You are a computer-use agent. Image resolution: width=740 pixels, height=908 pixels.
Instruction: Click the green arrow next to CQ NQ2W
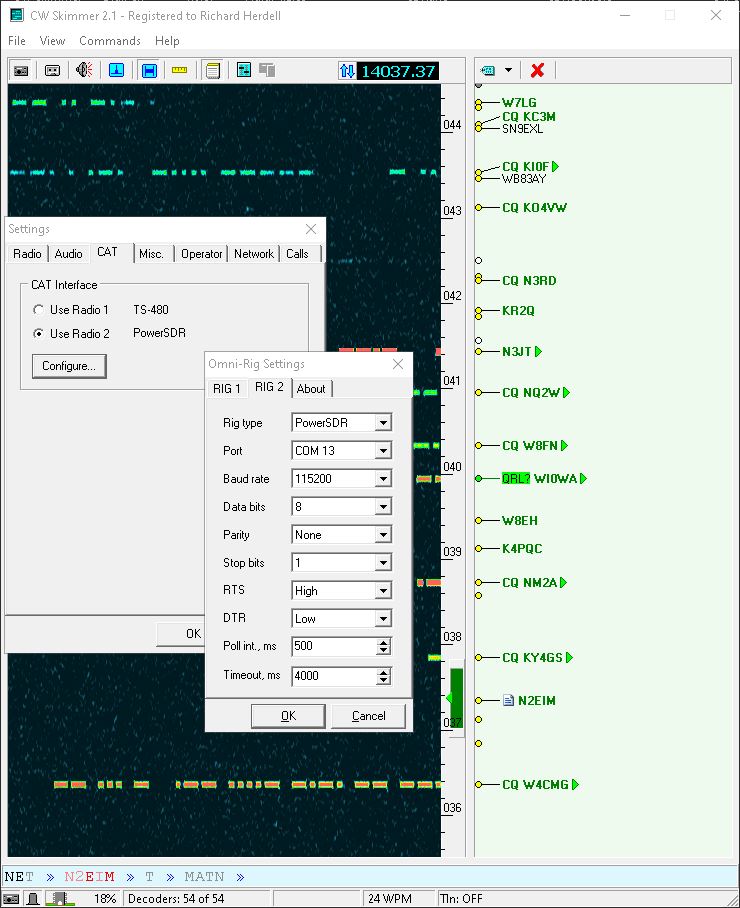[x=566, y=393]
